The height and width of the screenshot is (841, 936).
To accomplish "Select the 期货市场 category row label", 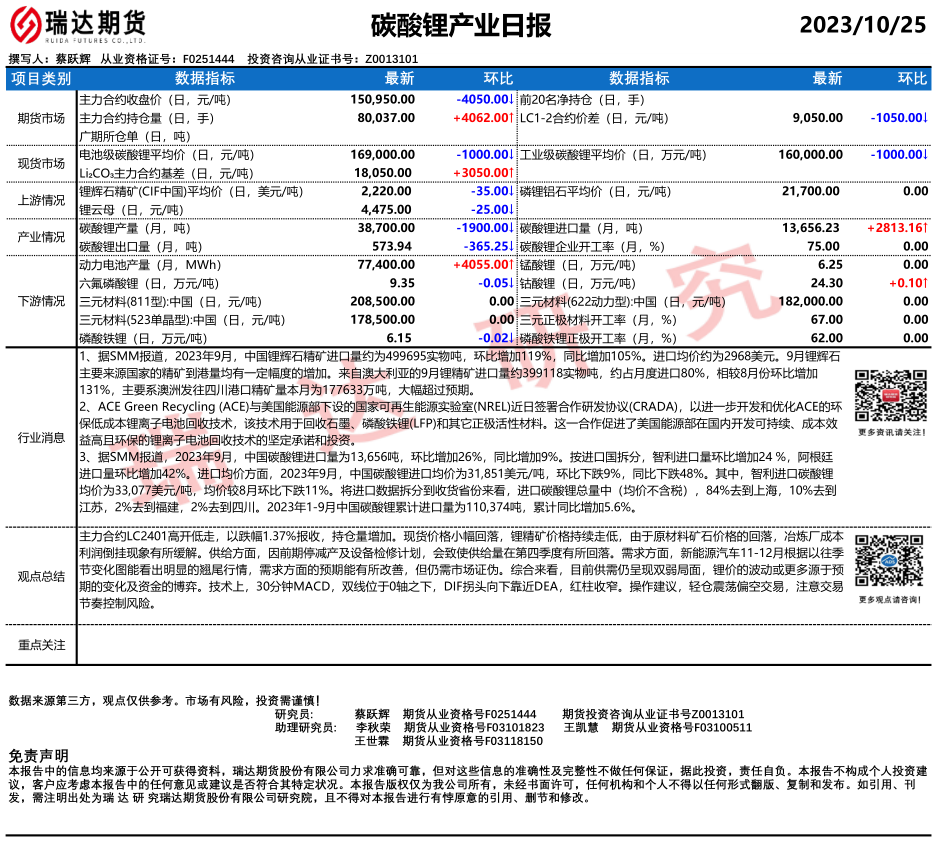I will [x=41, y=118].
